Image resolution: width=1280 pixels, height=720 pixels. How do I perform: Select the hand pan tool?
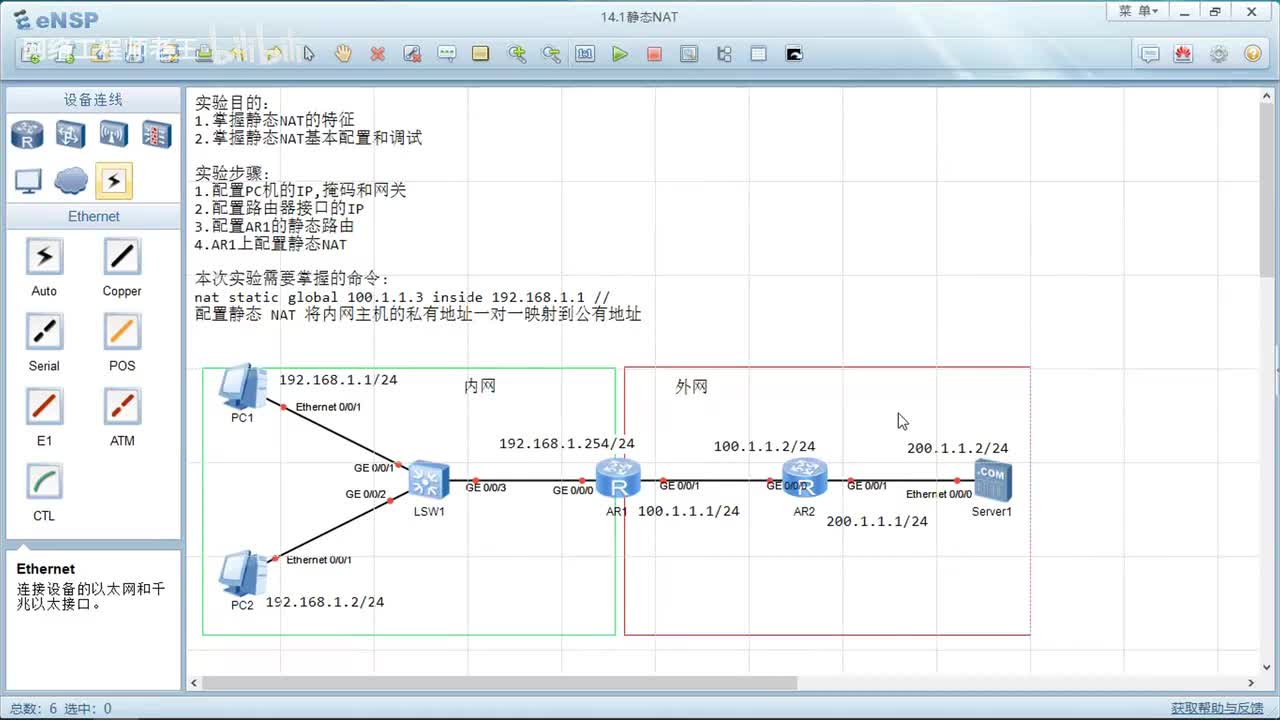[343, 54]
